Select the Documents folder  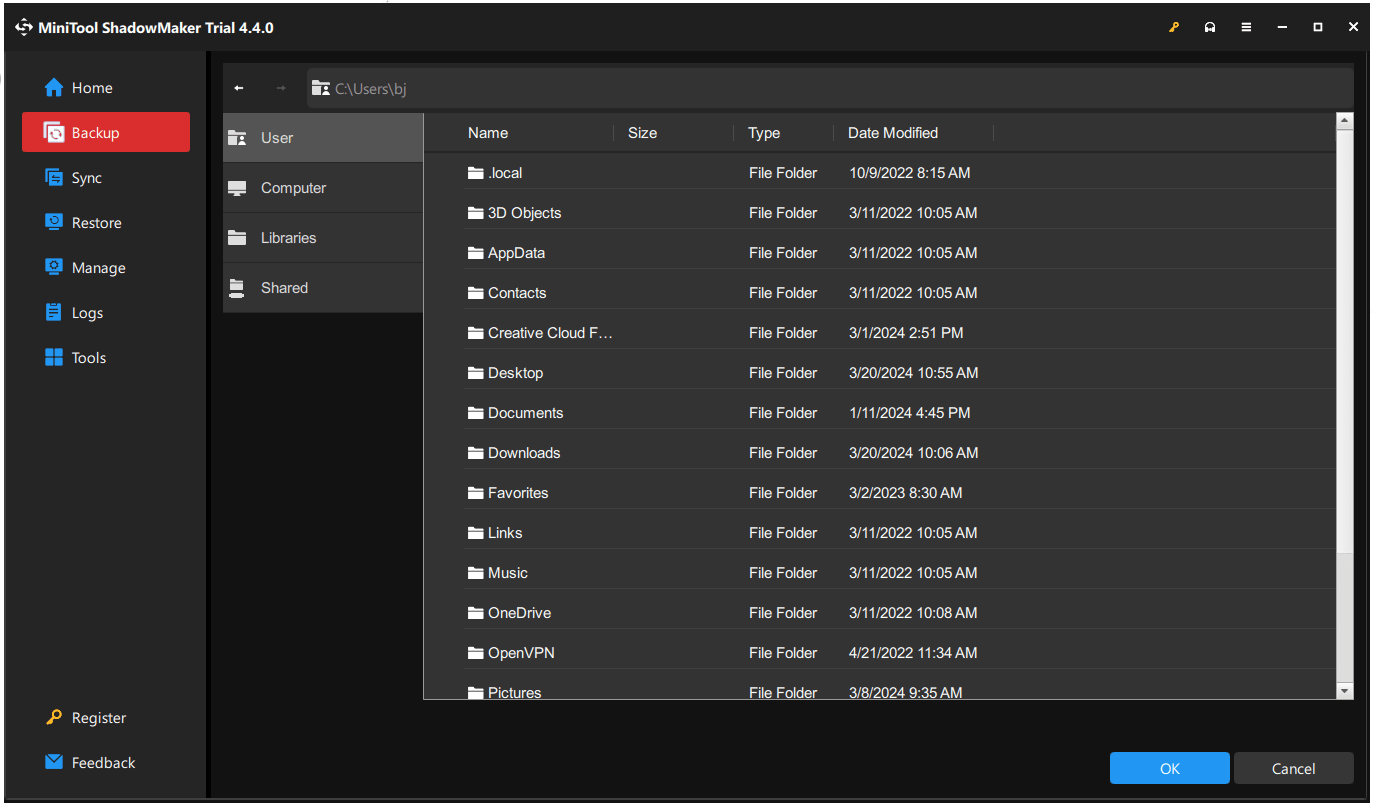pyautogui.click(x=524, y=412)
